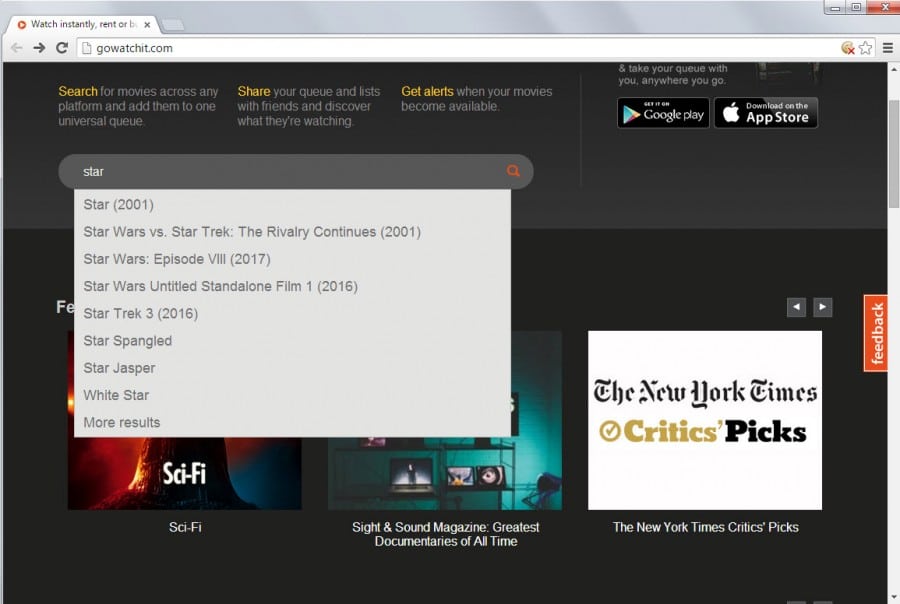Expand More results in the search suggestions
Image resolution: width=900 pixels, height=604 pixels.
pyautogui.click(x=121, y=422)
